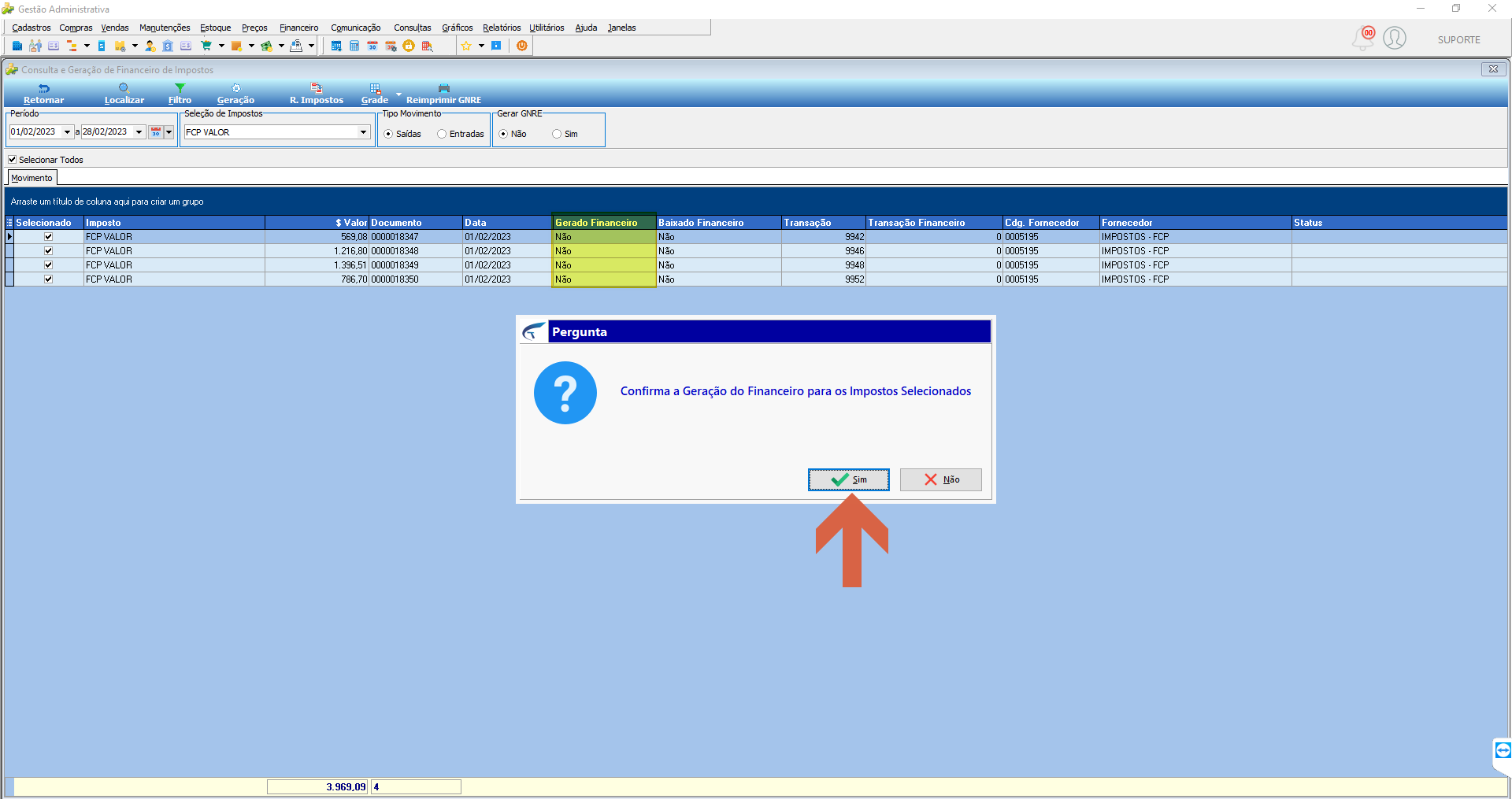This screenshot has width=1512, height=799.
Task: Select Entradas movement type radio
Action: [442, 134]
